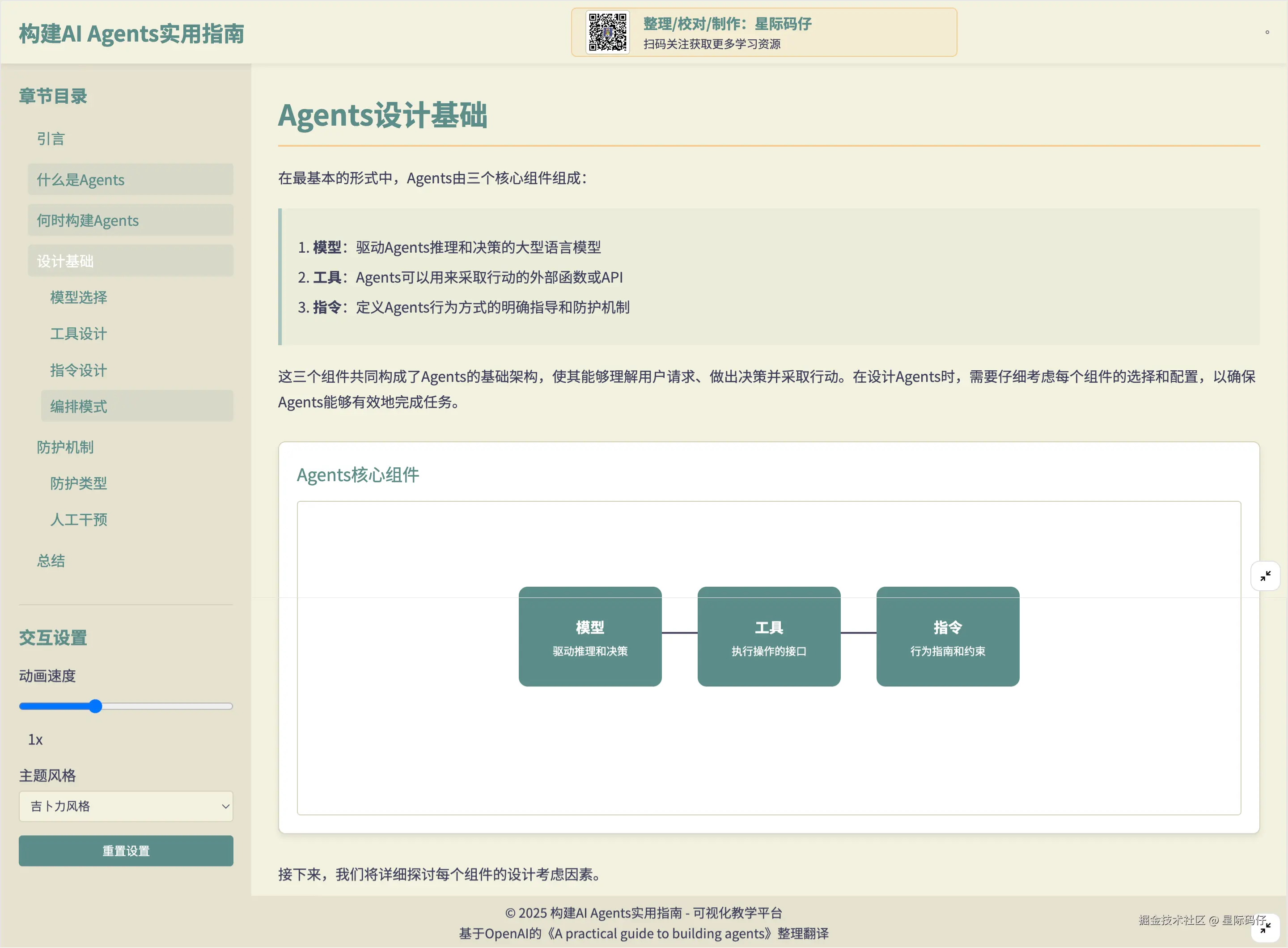The image size is (1288, 948).
Task: Click 构建AI Agents实用指南 site title
Action: pyautogui.click(x=131, y=33)
